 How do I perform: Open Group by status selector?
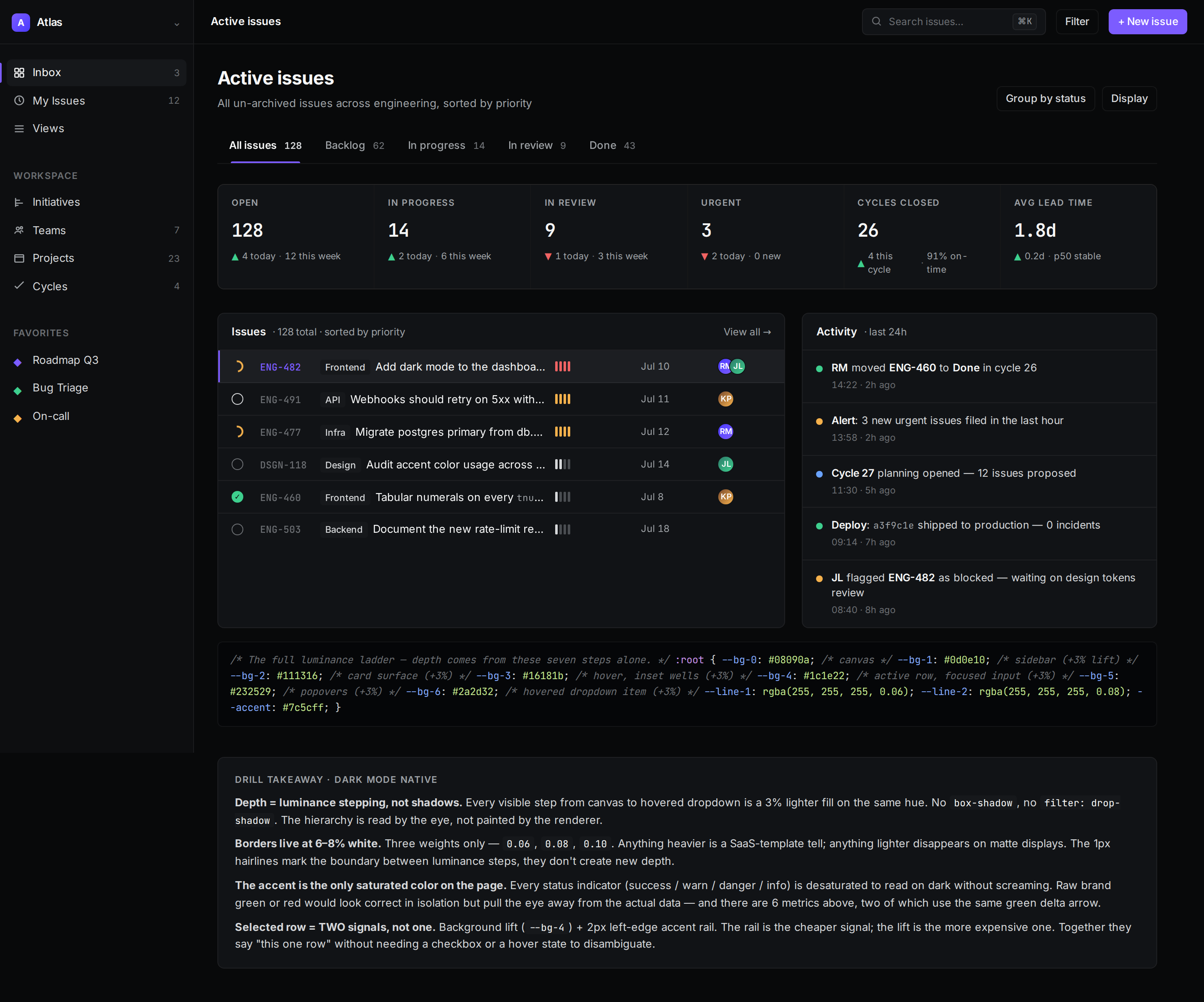(x=1045, y=99)
